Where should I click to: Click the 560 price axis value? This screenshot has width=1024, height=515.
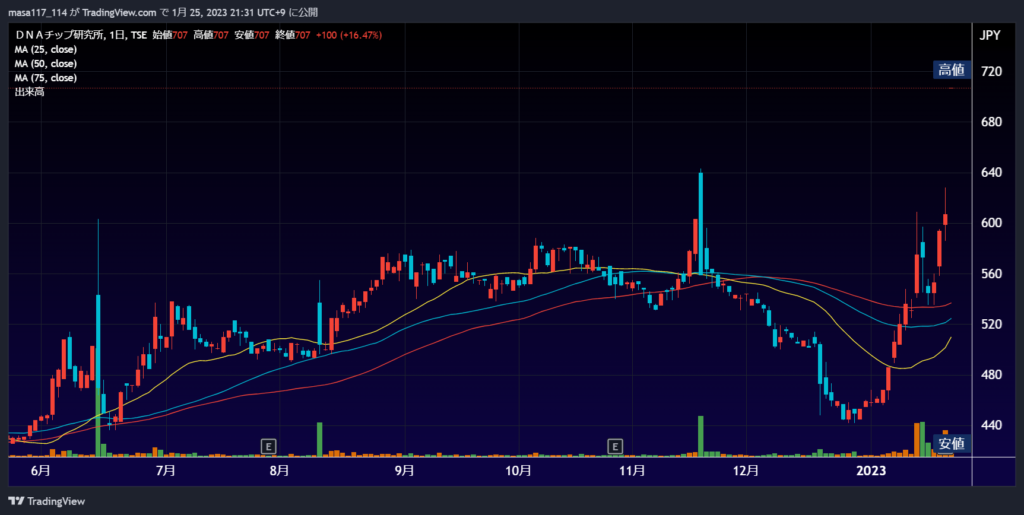(991, 273)
